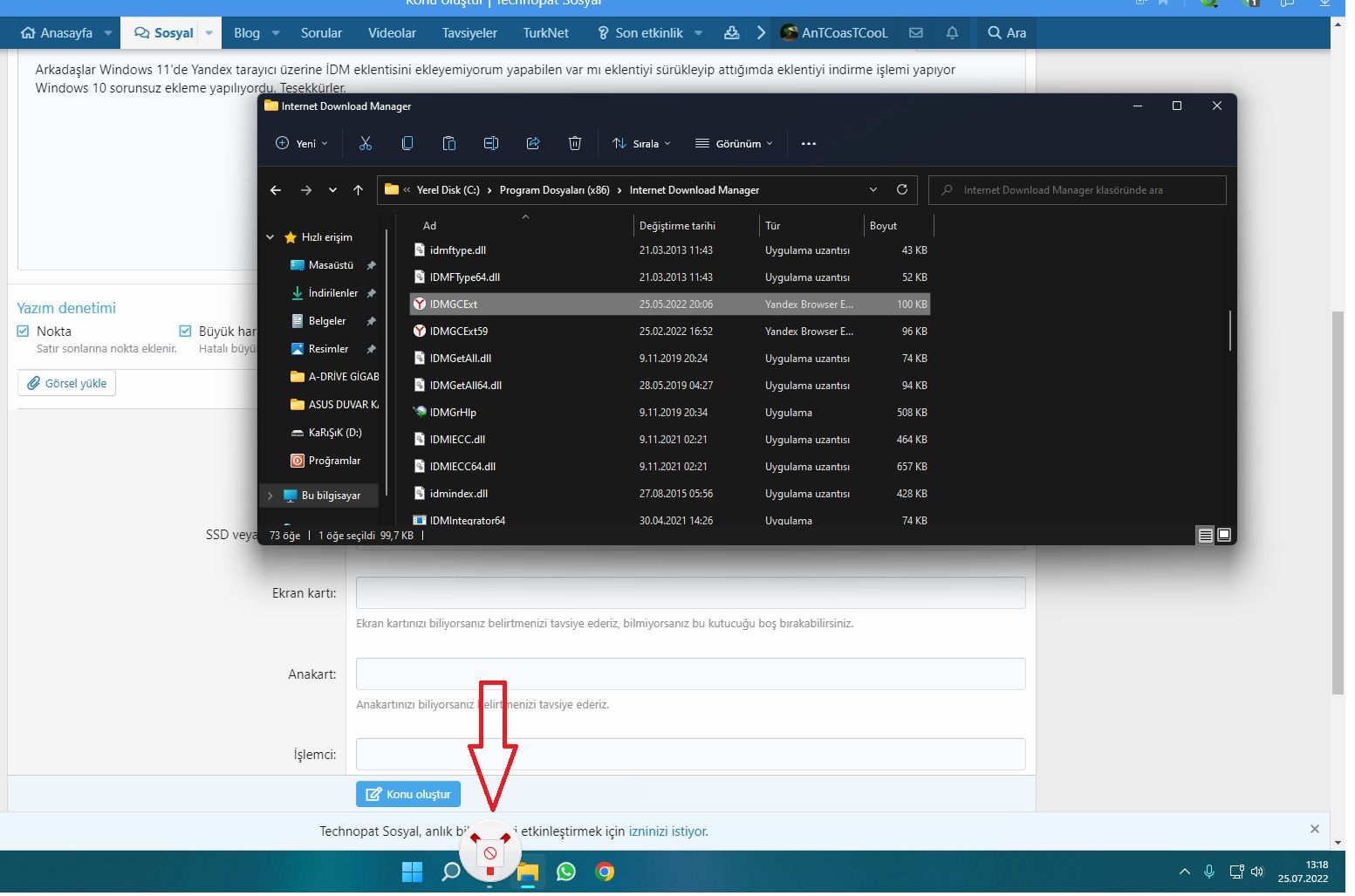Click the Rename icon in Explorer toolbar
Screen dimensions: 1355x896
coord(491,144)
